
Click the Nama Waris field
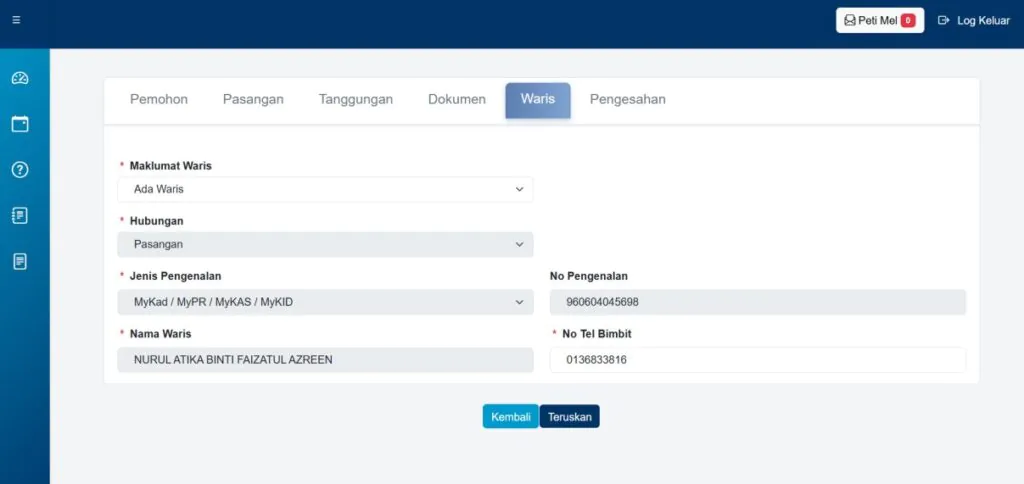click(325, 360)
